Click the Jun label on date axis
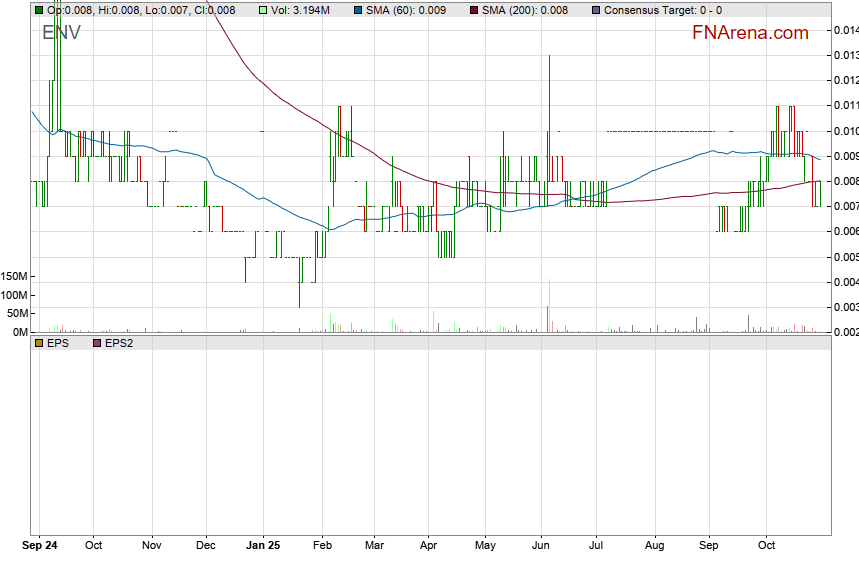The image size is (859, 566). pyautogui.click(x=541, y=546)
